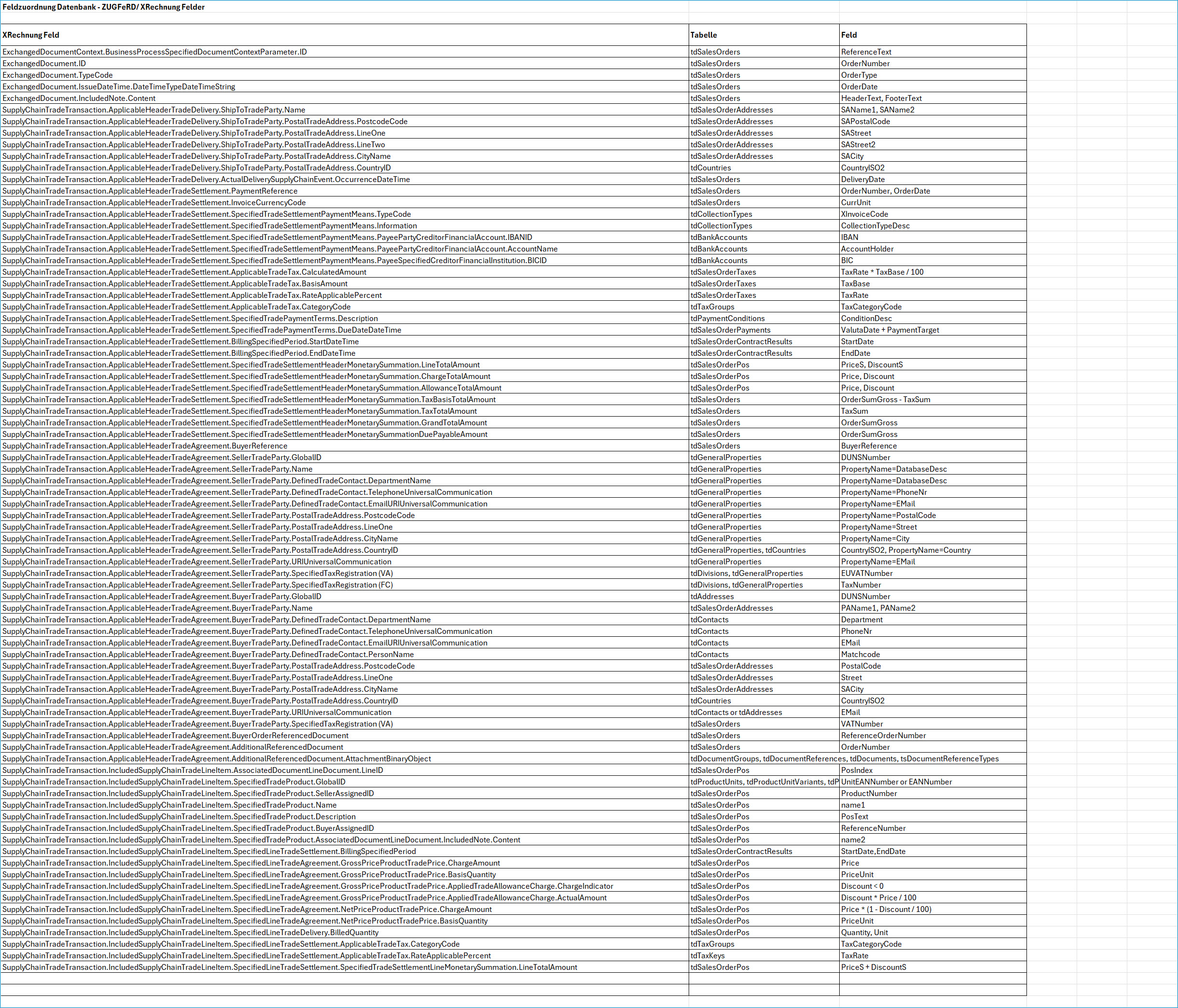The image size is (1178, 1008).
Task: Select the 'ExchangedDocument.TypeCode' cell
Action: 345,75
